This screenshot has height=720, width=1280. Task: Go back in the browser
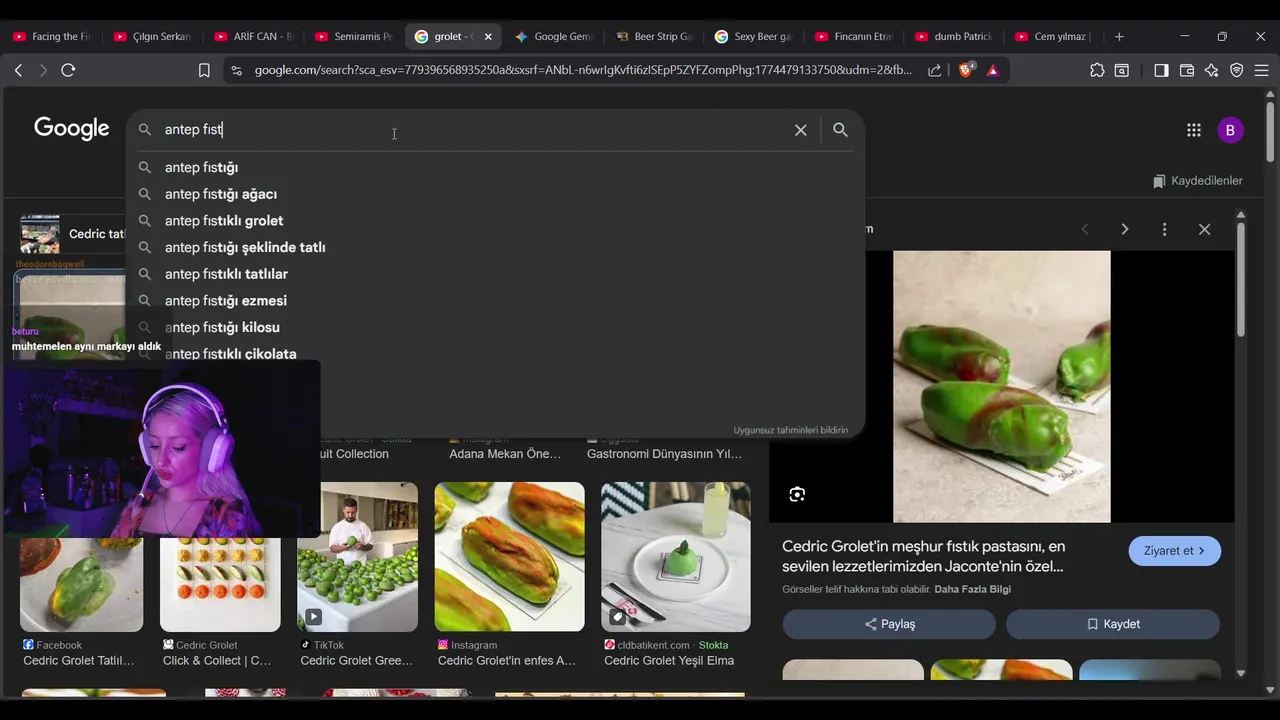tap(18, 70)
